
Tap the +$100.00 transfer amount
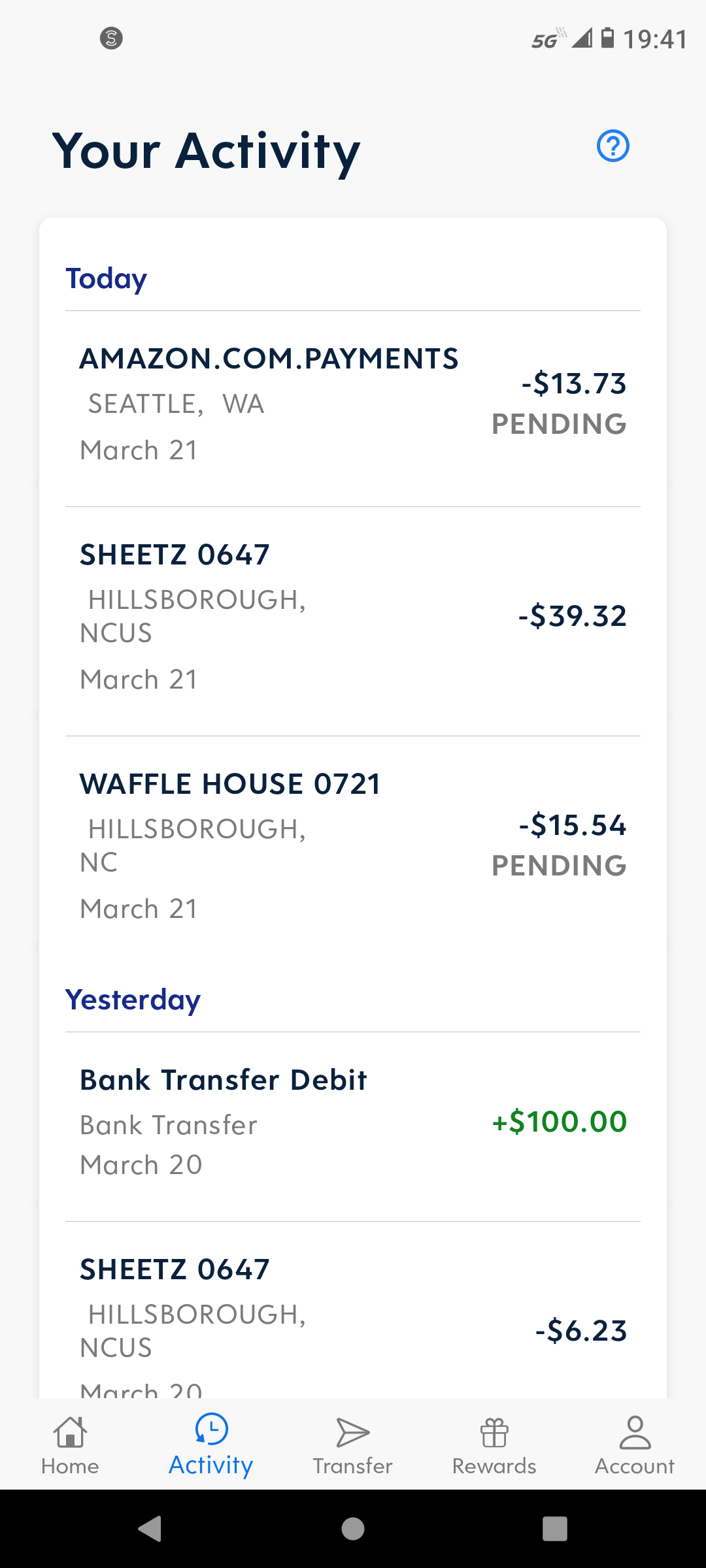[x=560, y=1122]
